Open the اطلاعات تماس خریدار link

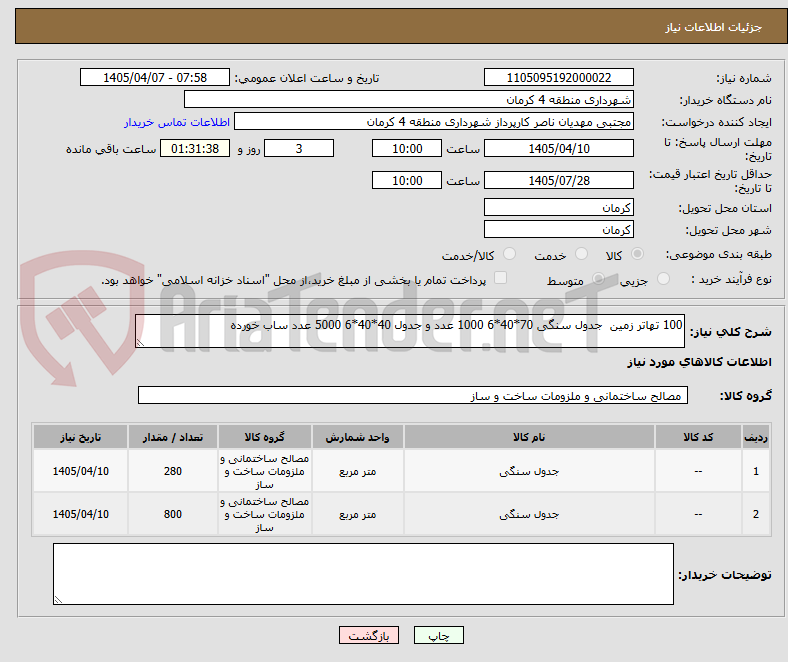coord(177,122)
